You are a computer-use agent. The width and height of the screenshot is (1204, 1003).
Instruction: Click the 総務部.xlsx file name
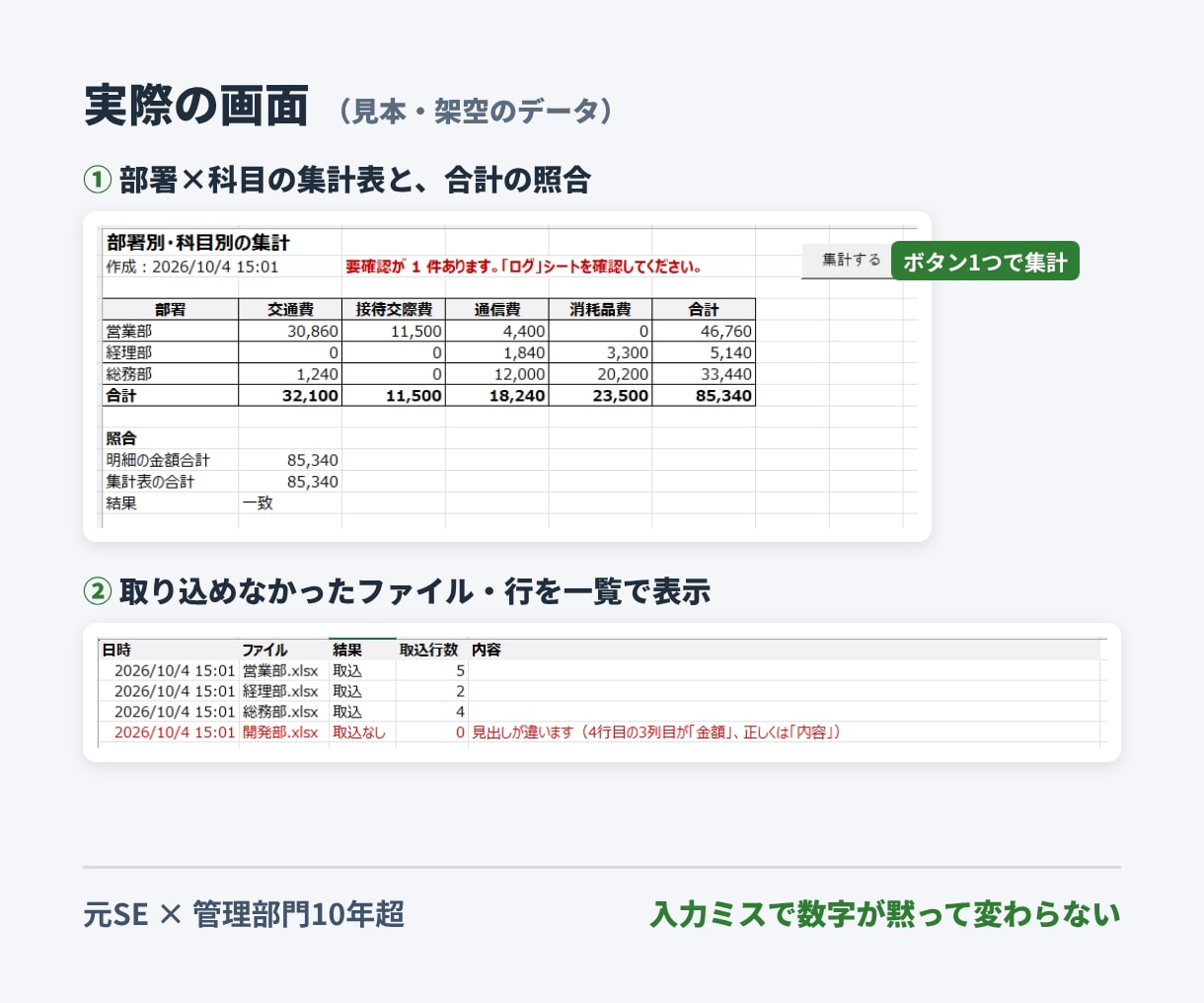coord(280,712)
